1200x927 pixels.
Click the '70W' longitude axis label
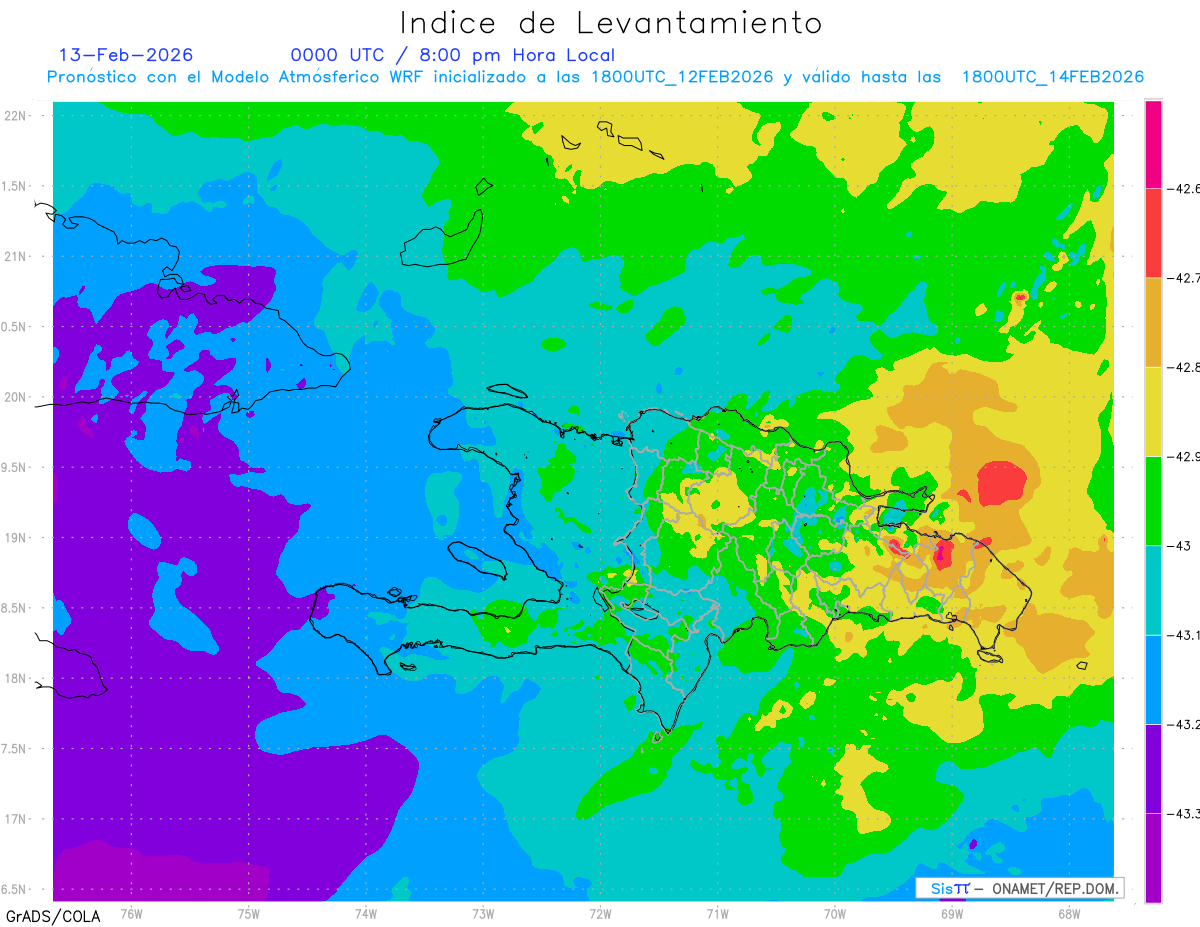[x=835, y=914]
